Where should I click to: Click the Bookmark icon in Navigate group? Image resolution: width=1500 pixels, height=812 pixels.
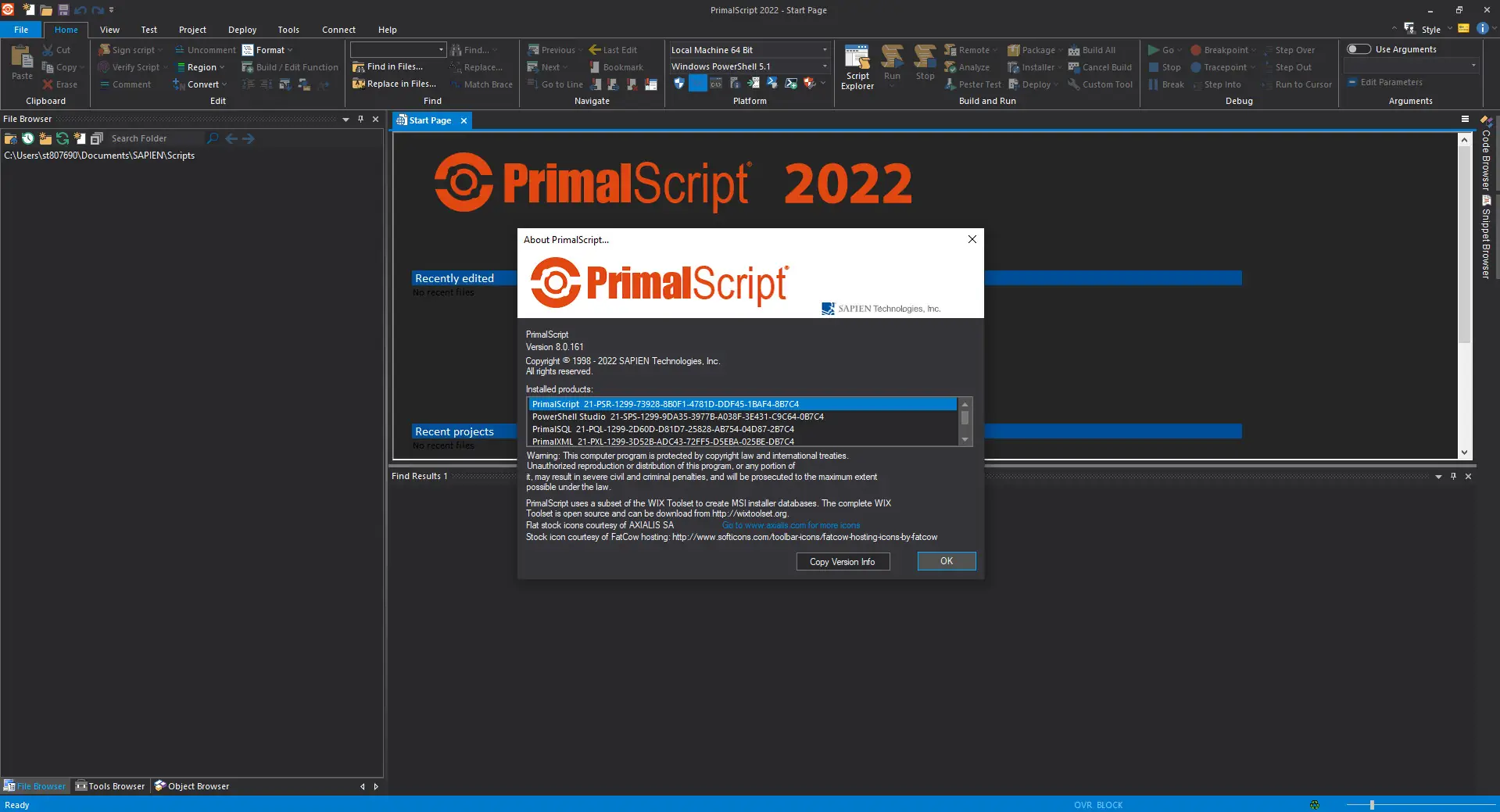coord(595,67)
